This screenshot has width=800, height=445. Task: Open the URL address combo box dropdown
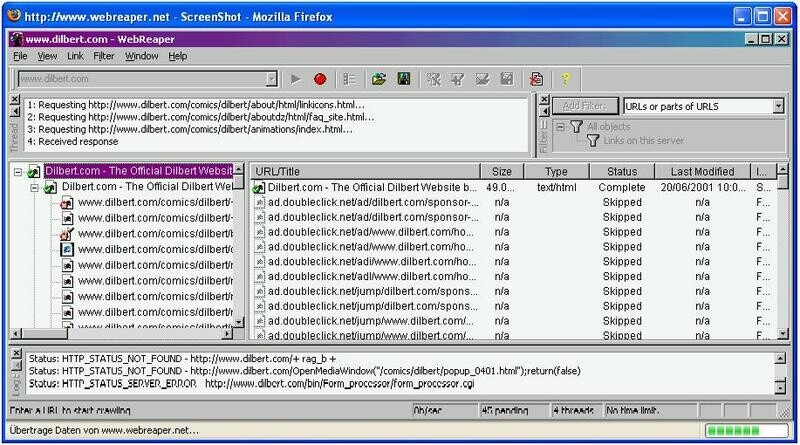click(271, 79)
